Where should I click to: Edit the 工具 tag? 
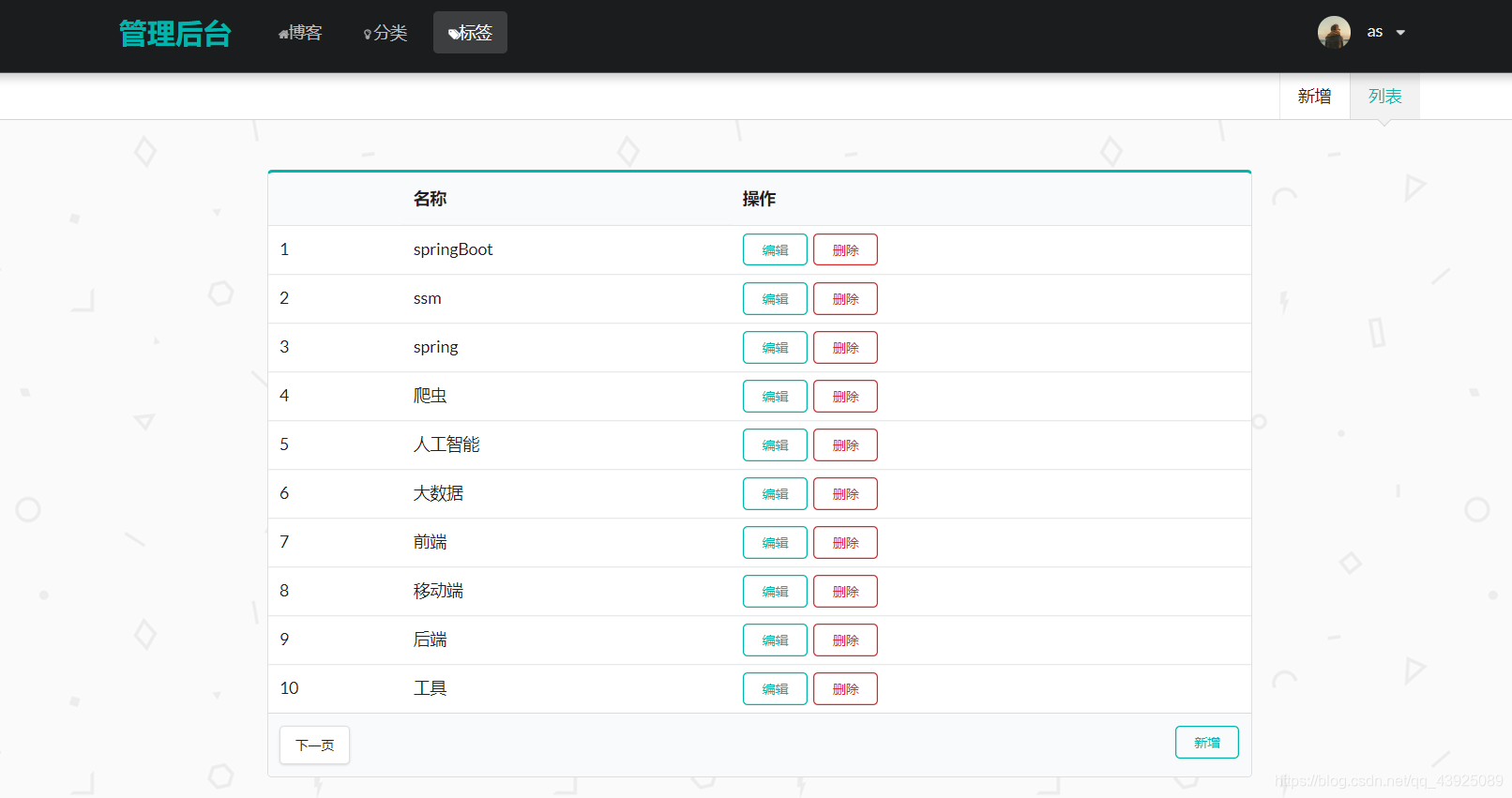click(775, 689)
